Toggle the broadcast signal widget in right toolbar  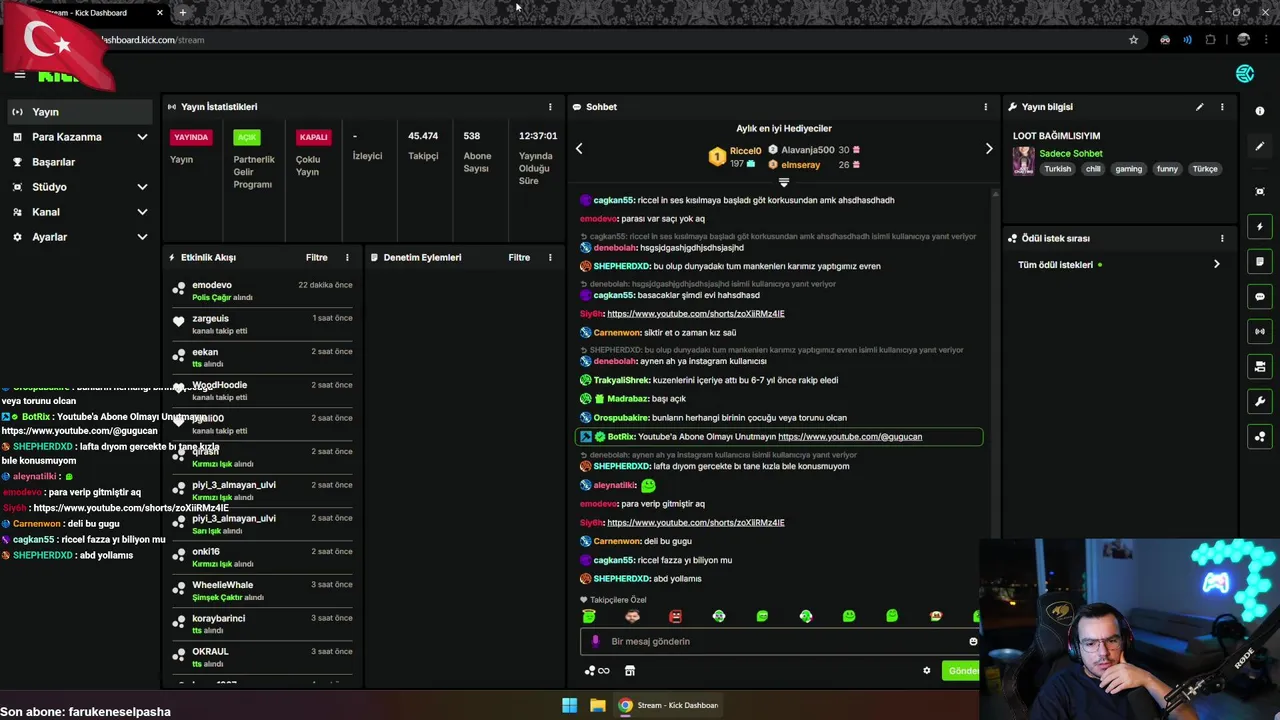[x=1260, y=331]
